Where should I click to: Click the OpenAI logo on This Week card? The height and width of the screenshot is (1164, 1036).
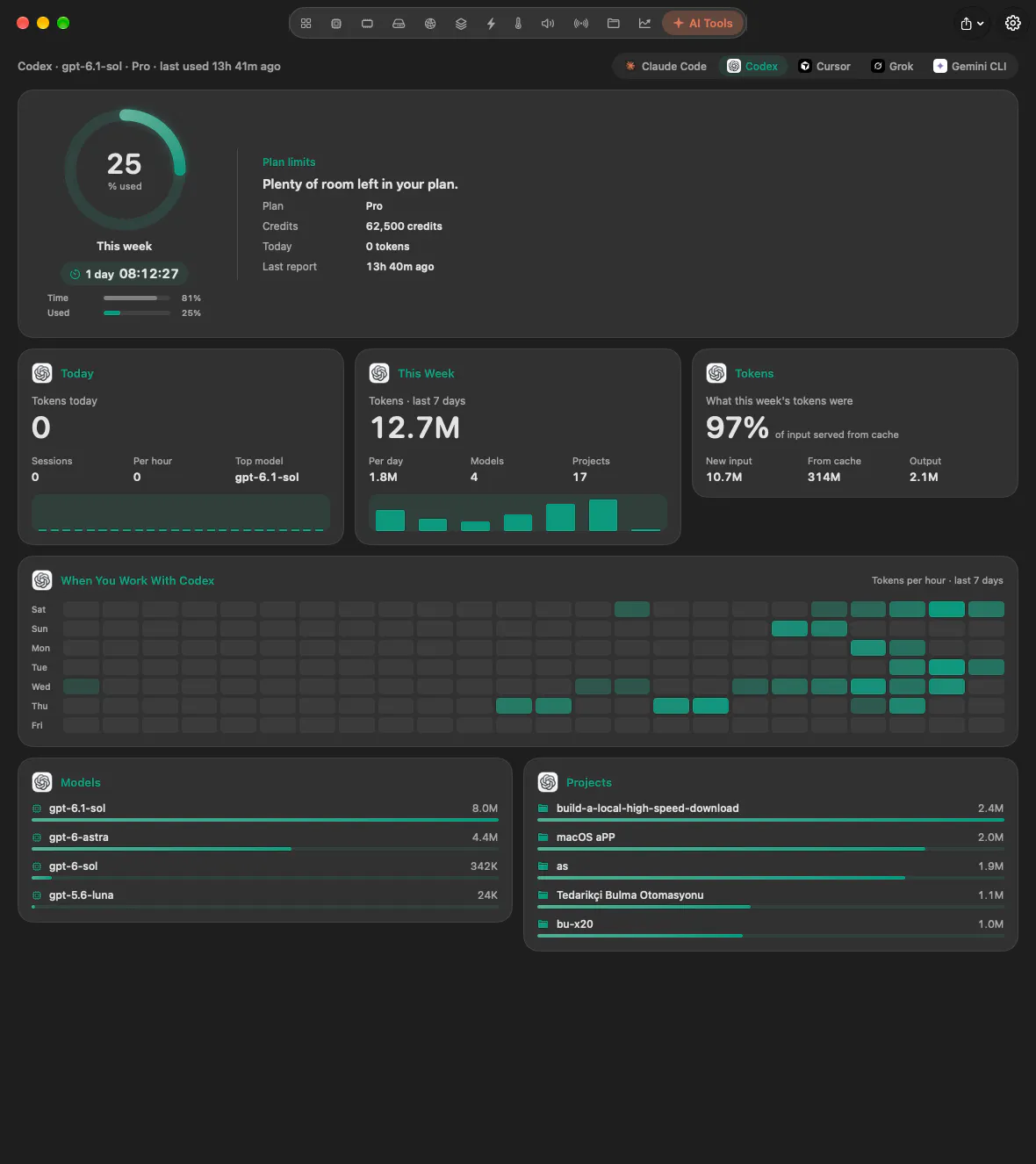click(x=379, y=373)
